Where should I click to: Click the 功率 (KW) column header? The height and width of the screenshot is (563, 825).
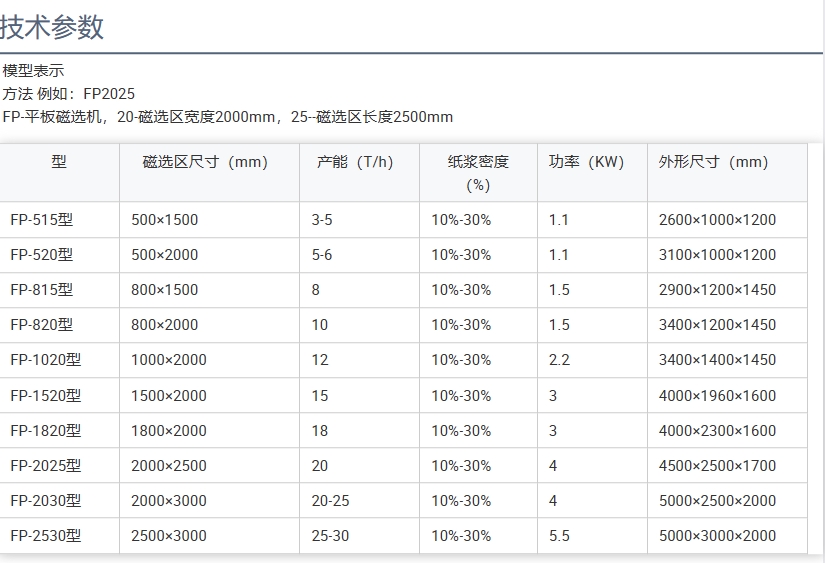(586, 162)
